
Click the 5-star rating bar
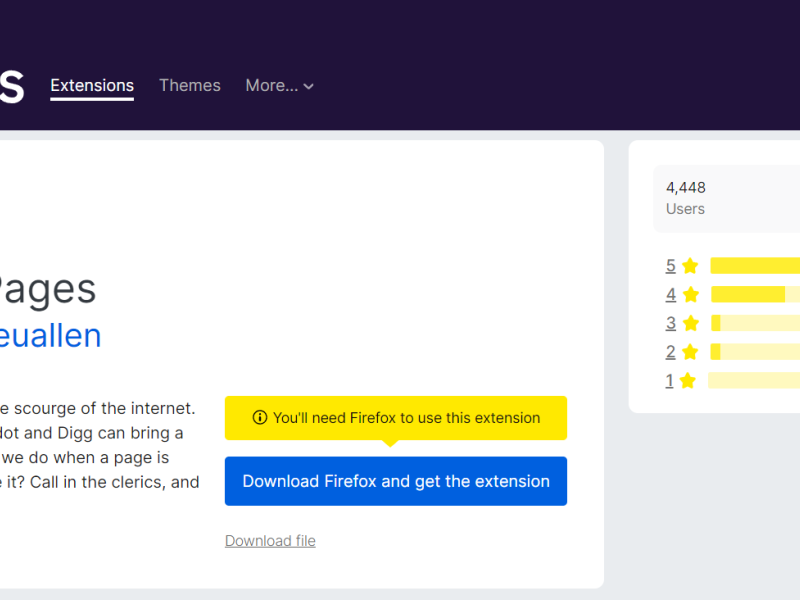(755, 266)
